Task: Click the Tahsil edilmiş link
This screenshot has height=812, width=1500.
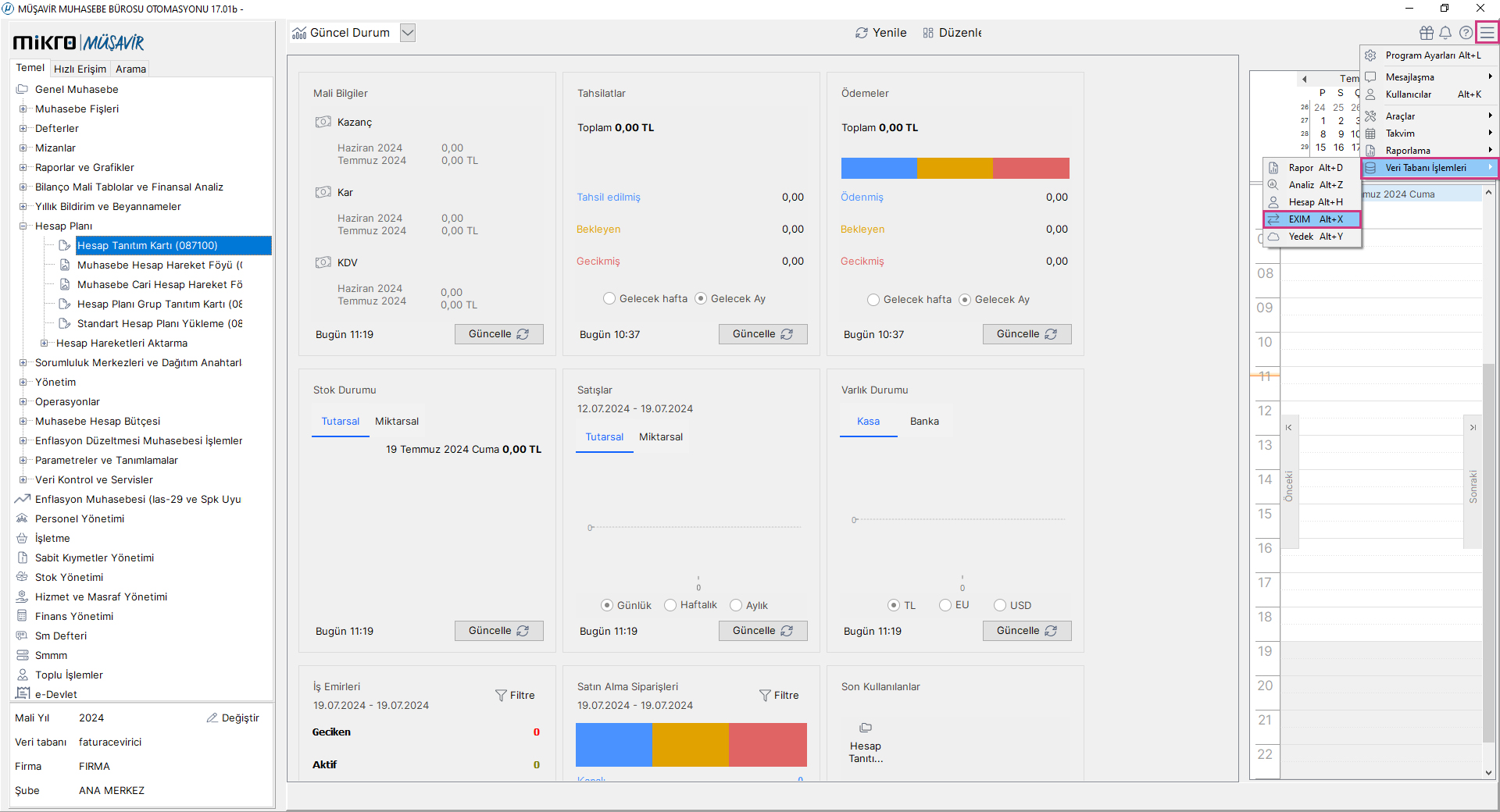Action: (608, 197)
